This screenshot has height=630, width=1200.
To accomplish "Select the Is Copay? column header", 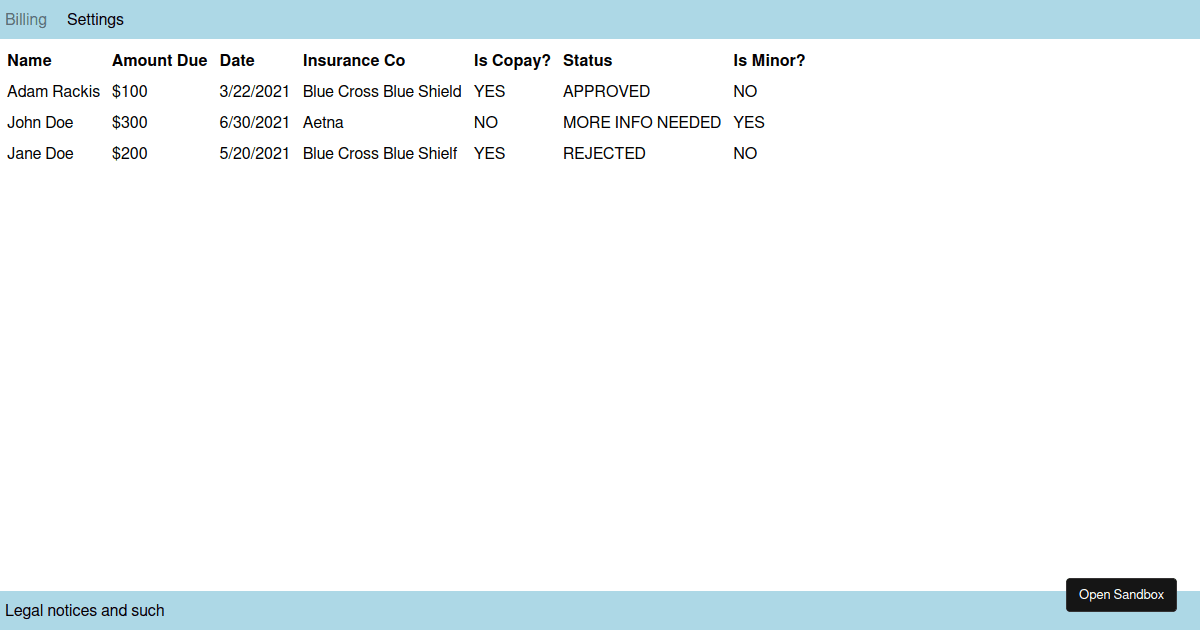I will [x=512, y=61].
